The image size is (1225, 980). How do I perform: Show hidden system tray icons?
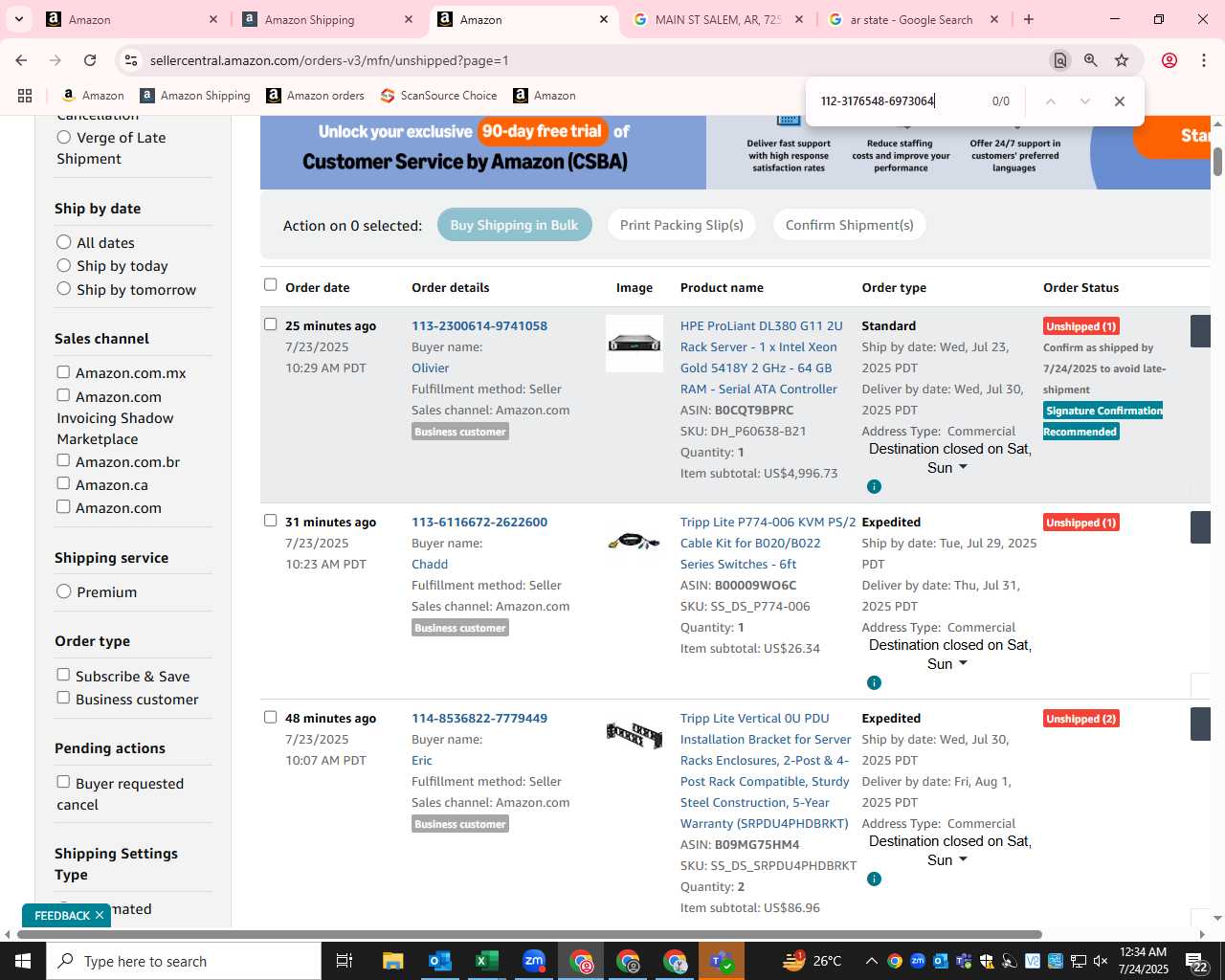pyautogui.click(x=871, y=961)
